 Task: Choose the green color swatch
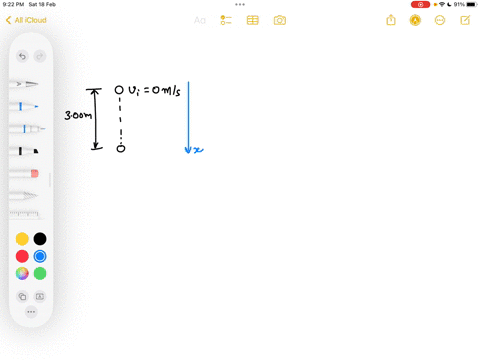40,274
